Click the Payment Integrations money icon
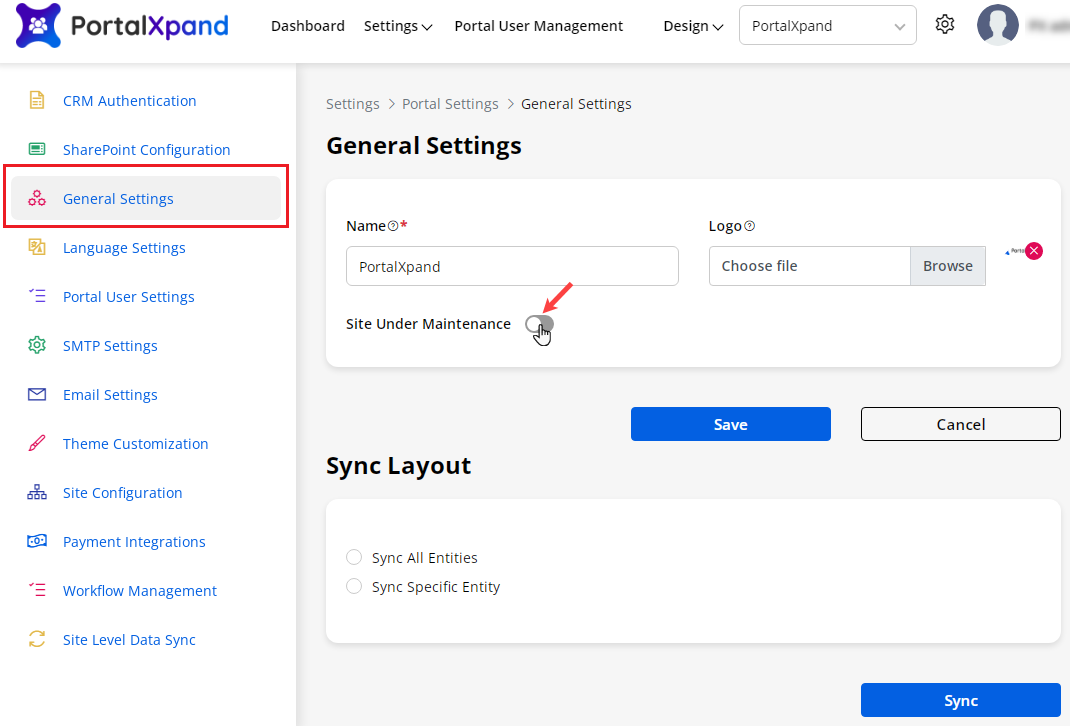The width and height of the screenshot is (1070, 726). (37, 541)
